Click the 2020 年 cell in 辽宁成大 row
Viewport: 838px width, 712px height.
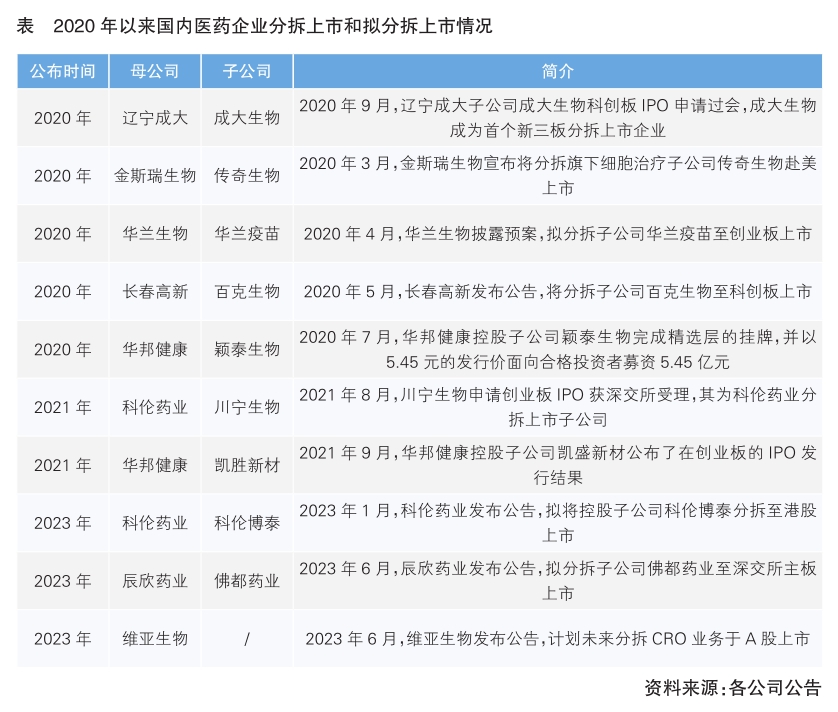63,118
